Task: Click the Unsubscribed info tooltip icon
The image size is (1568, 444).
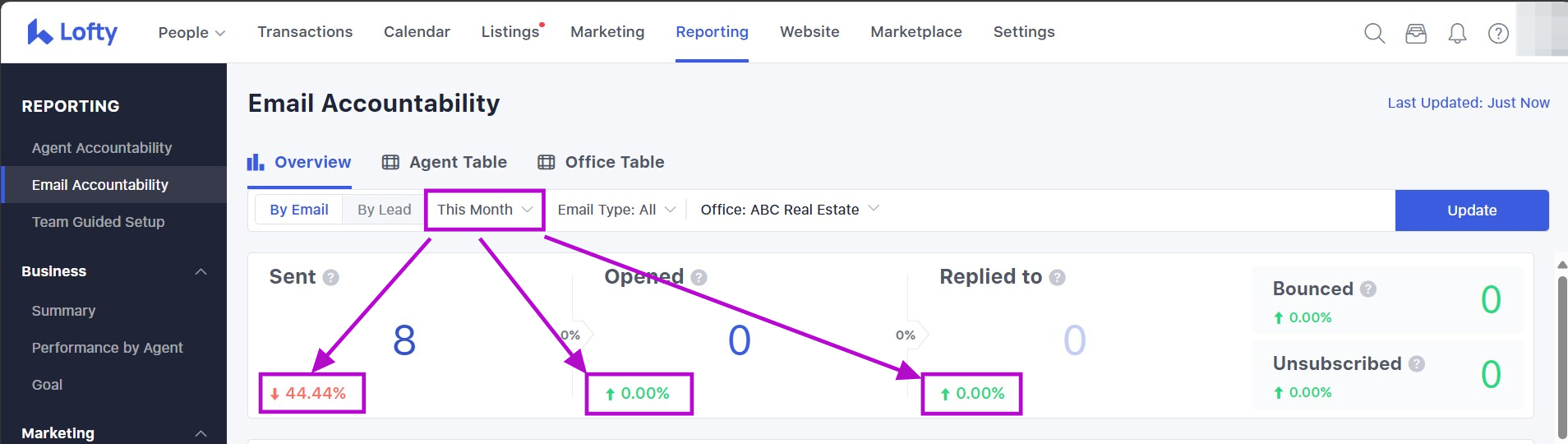Action: click(x=1417, y=364)
